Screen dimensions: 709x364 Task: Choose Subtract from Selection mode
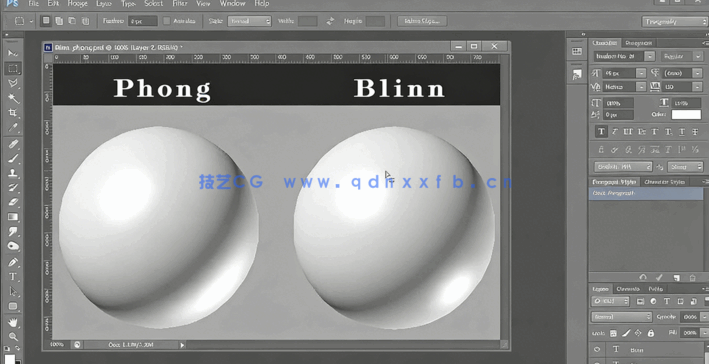point(72,21)
